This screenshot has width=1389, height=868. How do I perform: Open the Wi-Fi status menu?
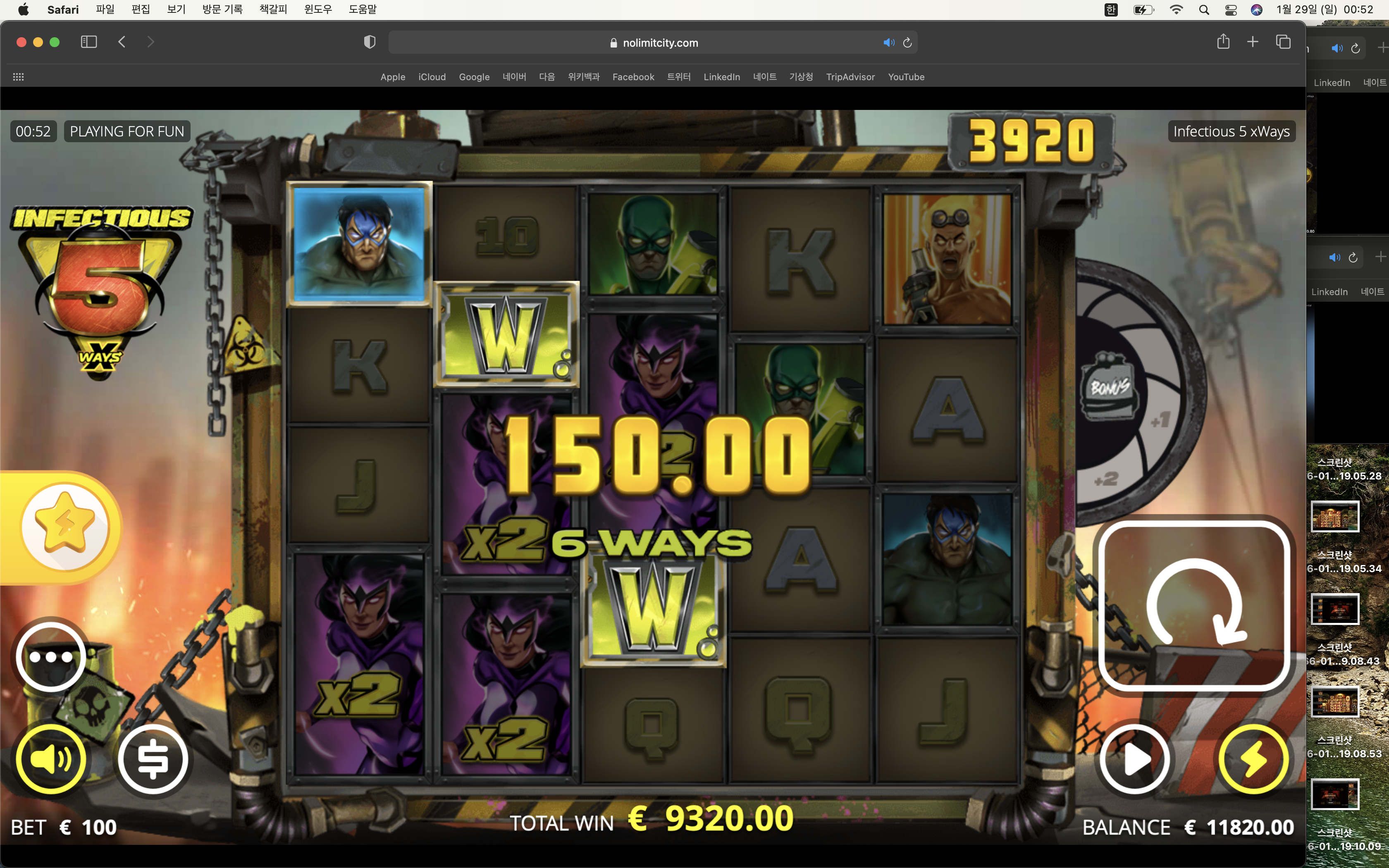pos(1176,9)
